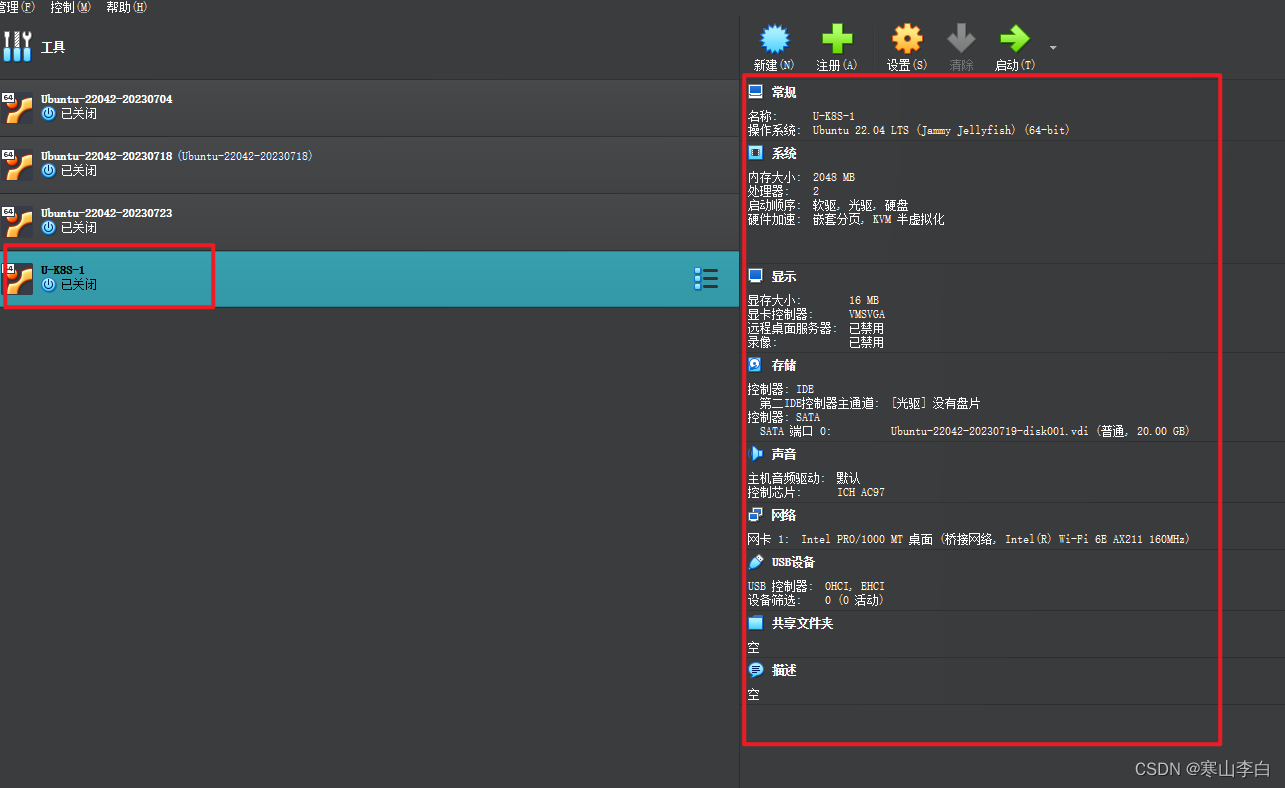
Task: Click the Audio (声音) speaker icon
Action: (756, 453)
